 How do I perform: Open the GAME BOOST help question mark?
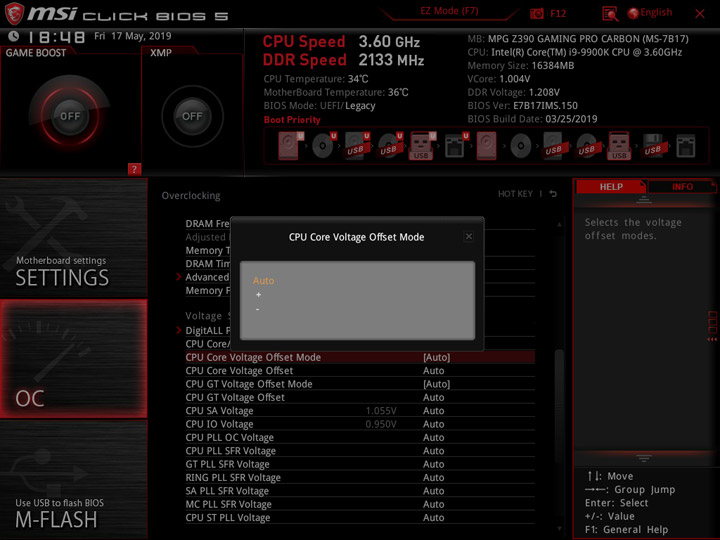coord(134,169)
